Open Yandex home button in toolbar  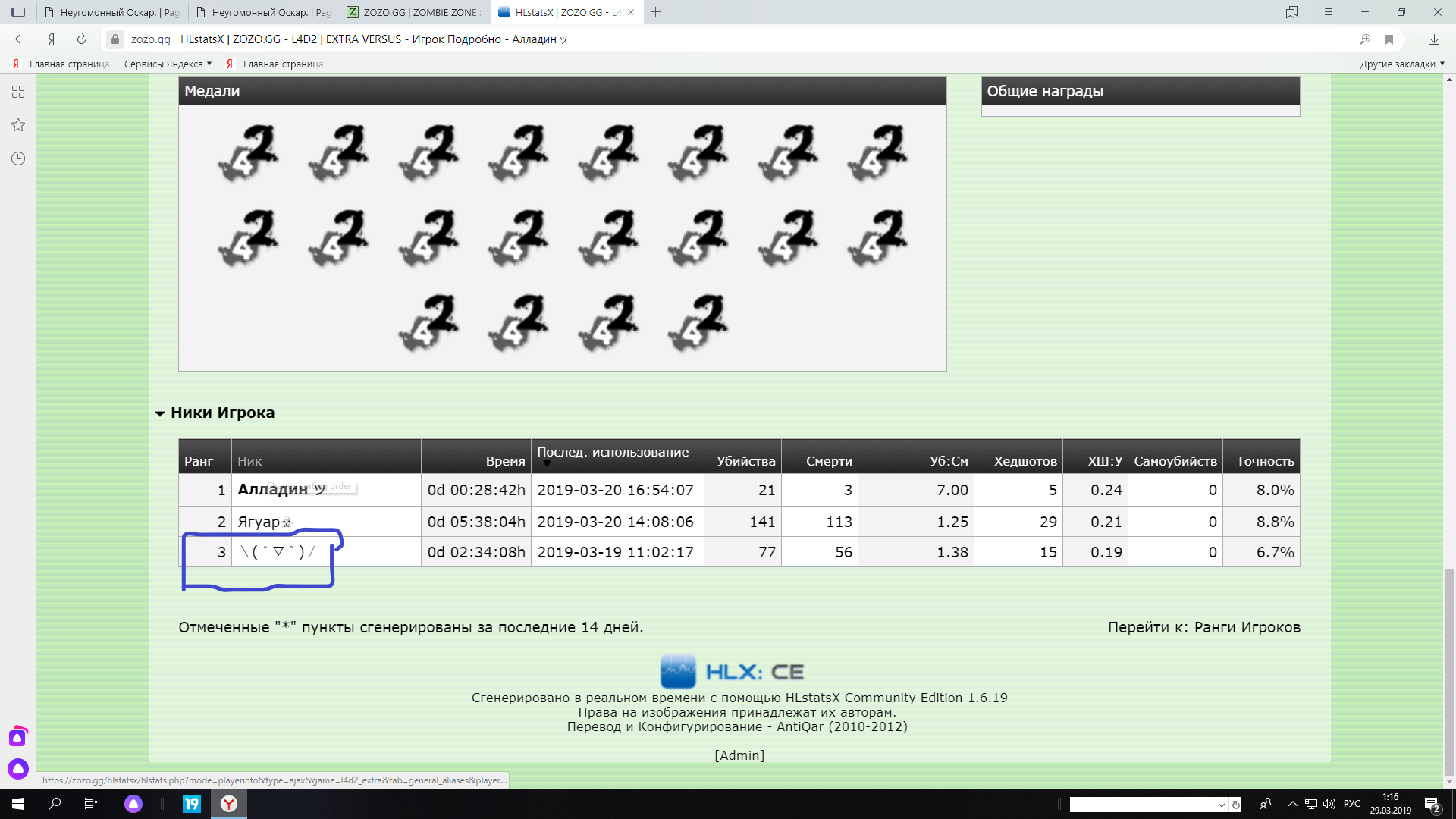coord(52,39)
